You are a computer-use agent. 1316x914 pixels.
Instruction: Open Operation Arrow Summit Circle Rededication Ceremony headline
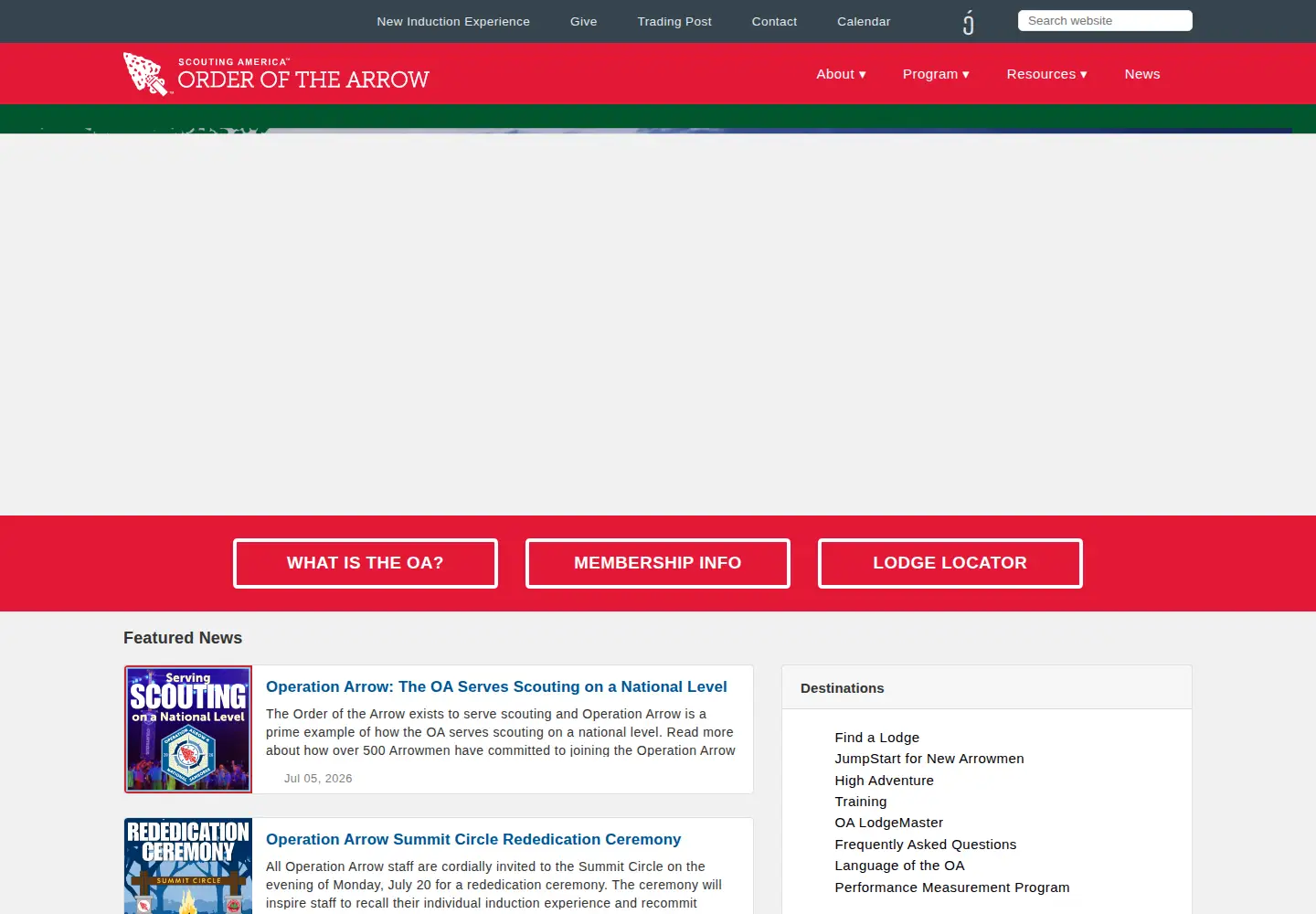click(x=473, y=839)
